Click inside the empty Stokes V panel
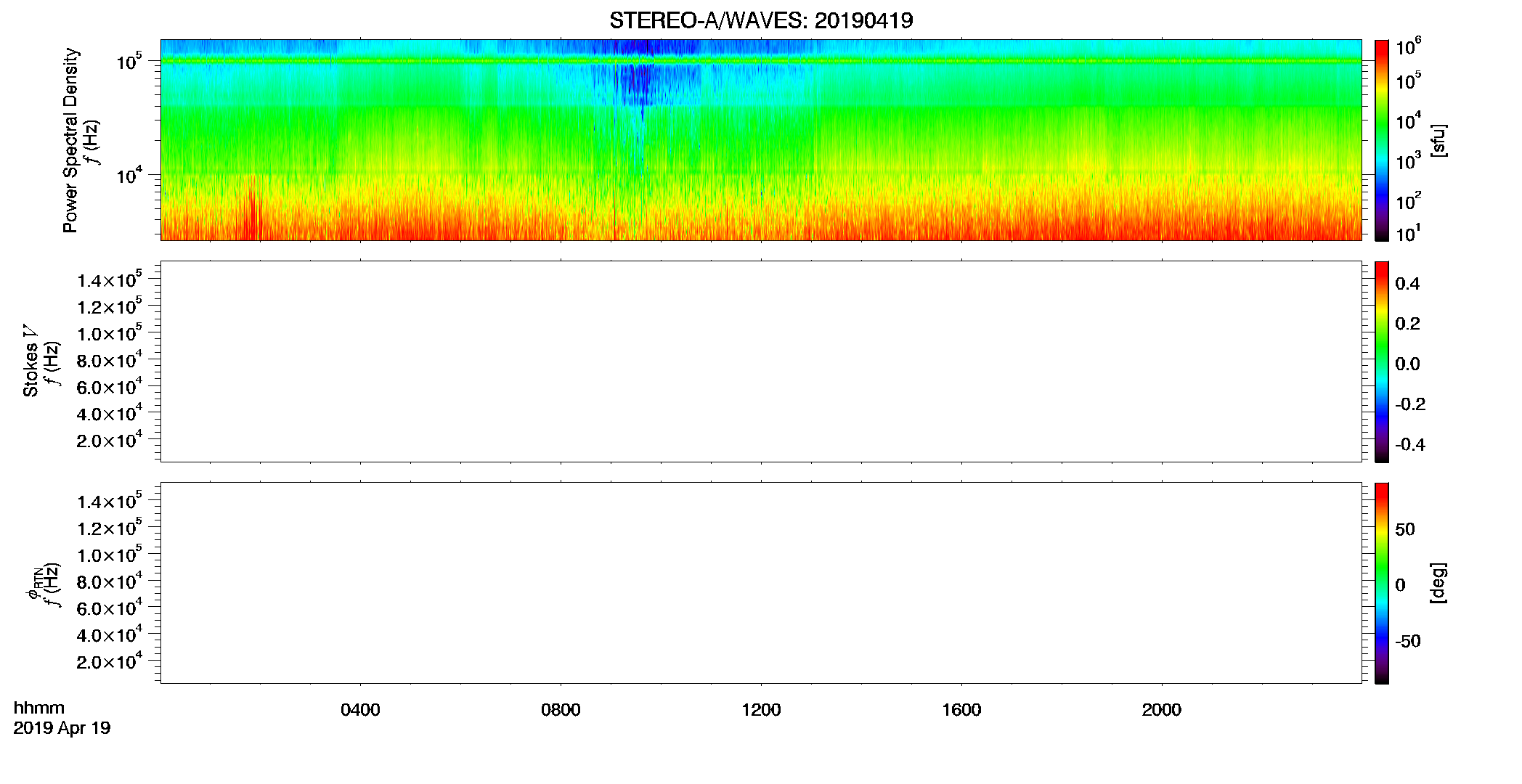The height and width of the screenshot is (784, 1522). 761,362
